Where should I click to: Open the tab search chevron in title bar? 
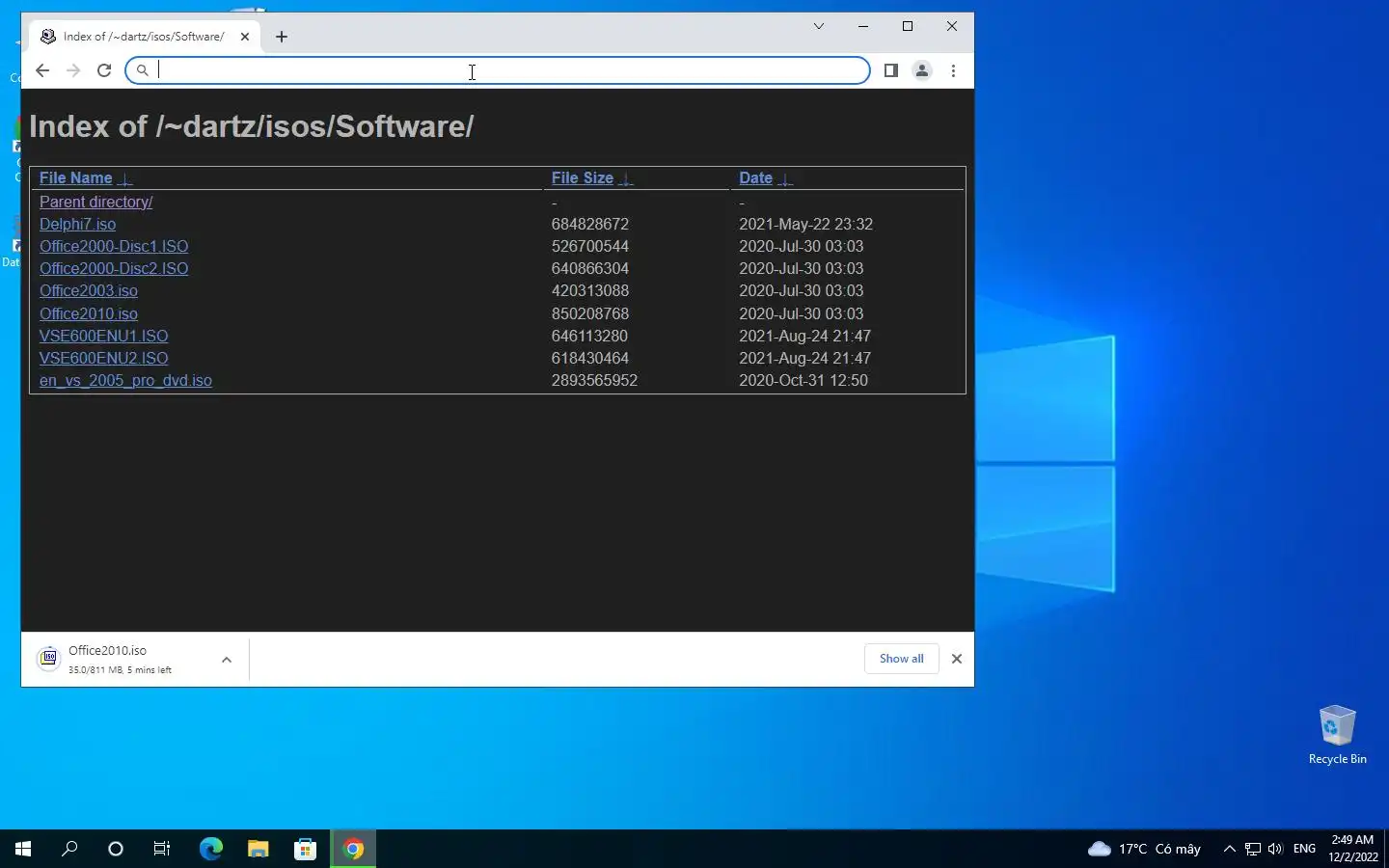point(819,26)
